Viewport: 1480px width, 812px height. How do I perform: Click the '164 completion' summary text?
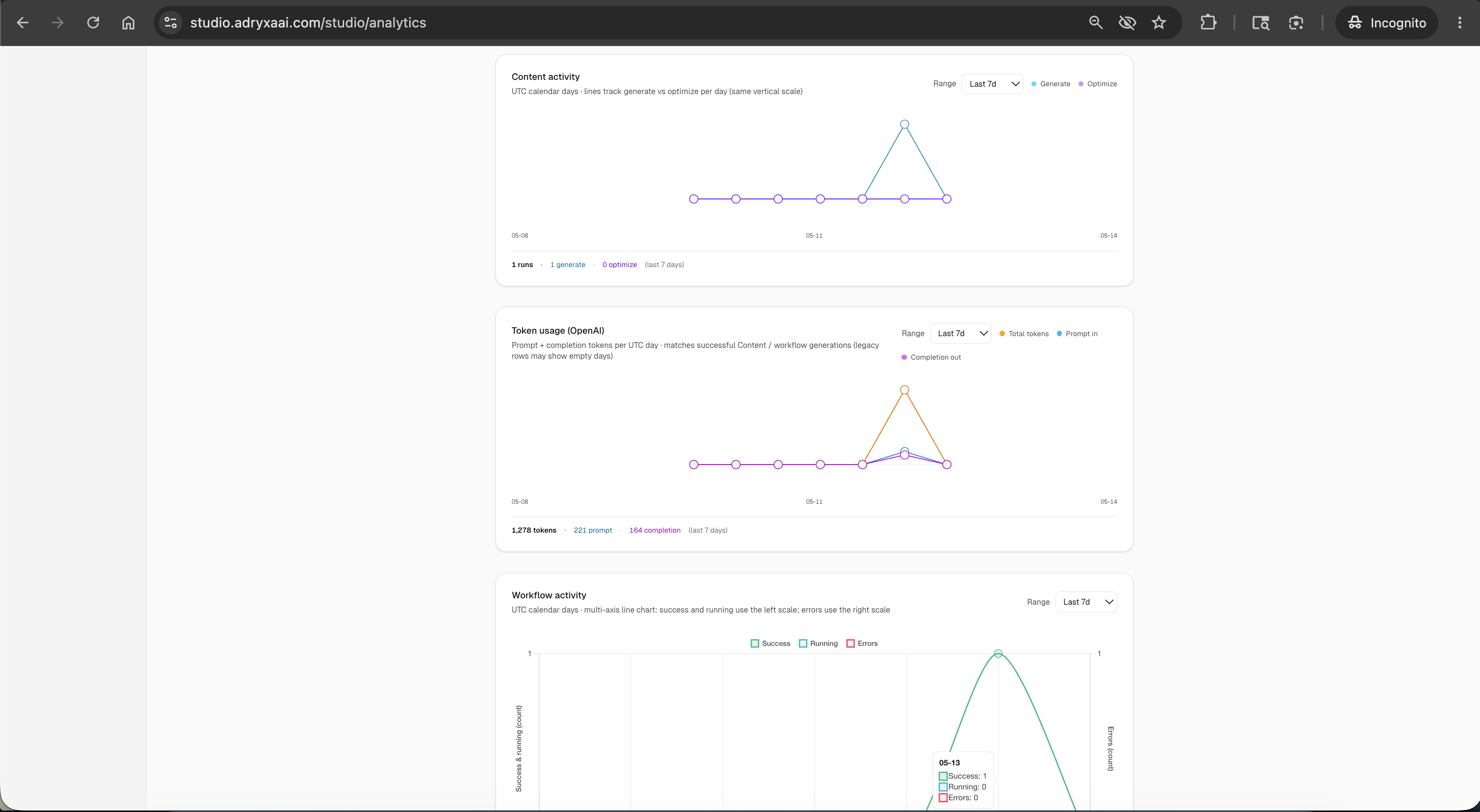coord(654,530)
